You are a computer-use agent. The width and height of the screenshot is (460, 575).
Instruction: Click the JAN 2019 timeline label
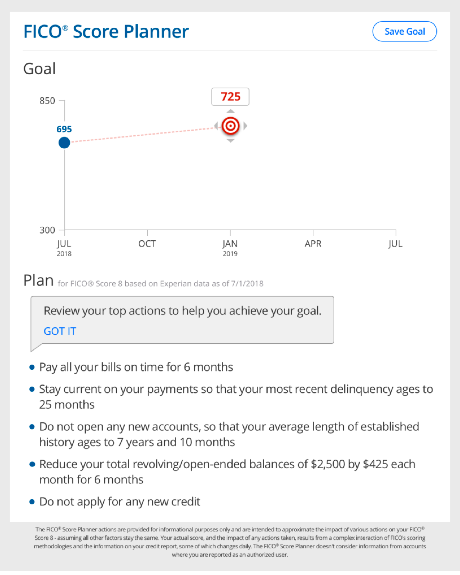230,248
